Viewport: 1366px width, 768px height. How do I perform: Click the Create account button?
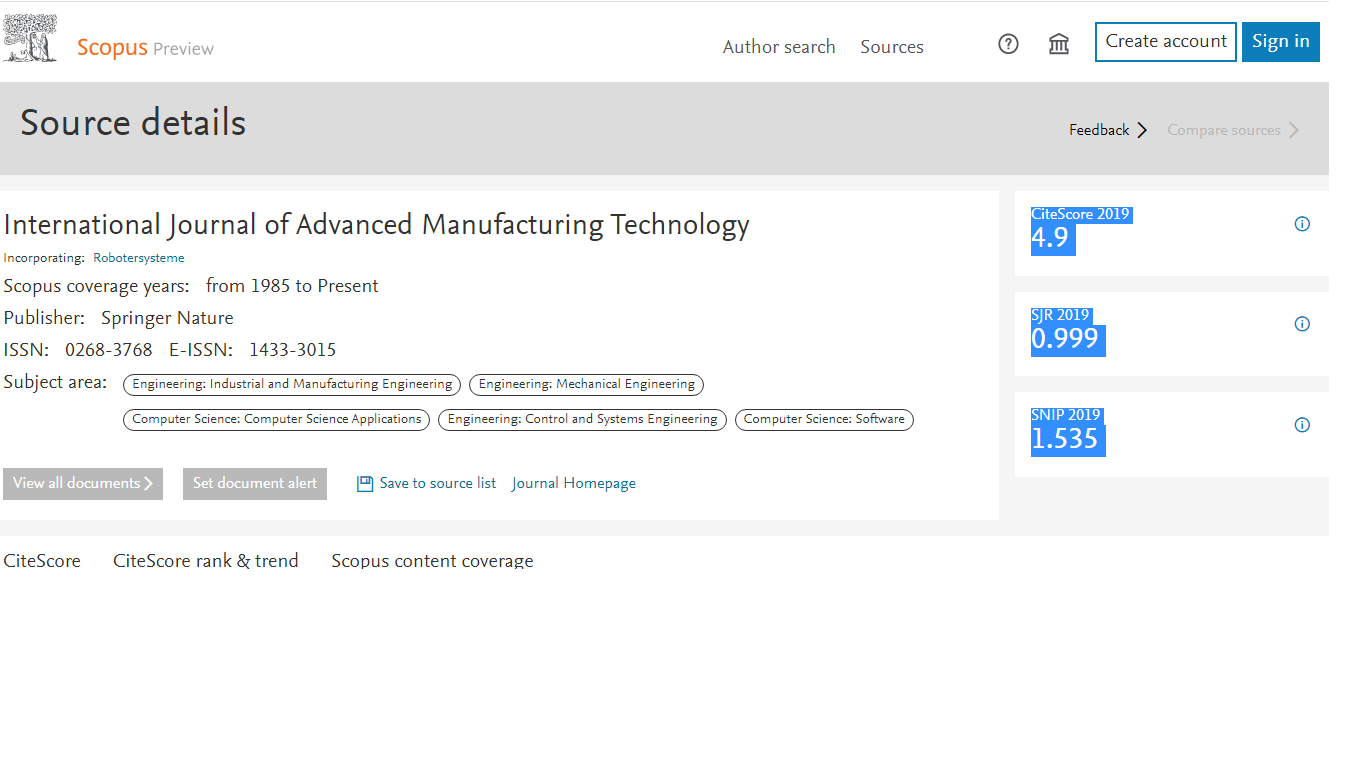1166,42
